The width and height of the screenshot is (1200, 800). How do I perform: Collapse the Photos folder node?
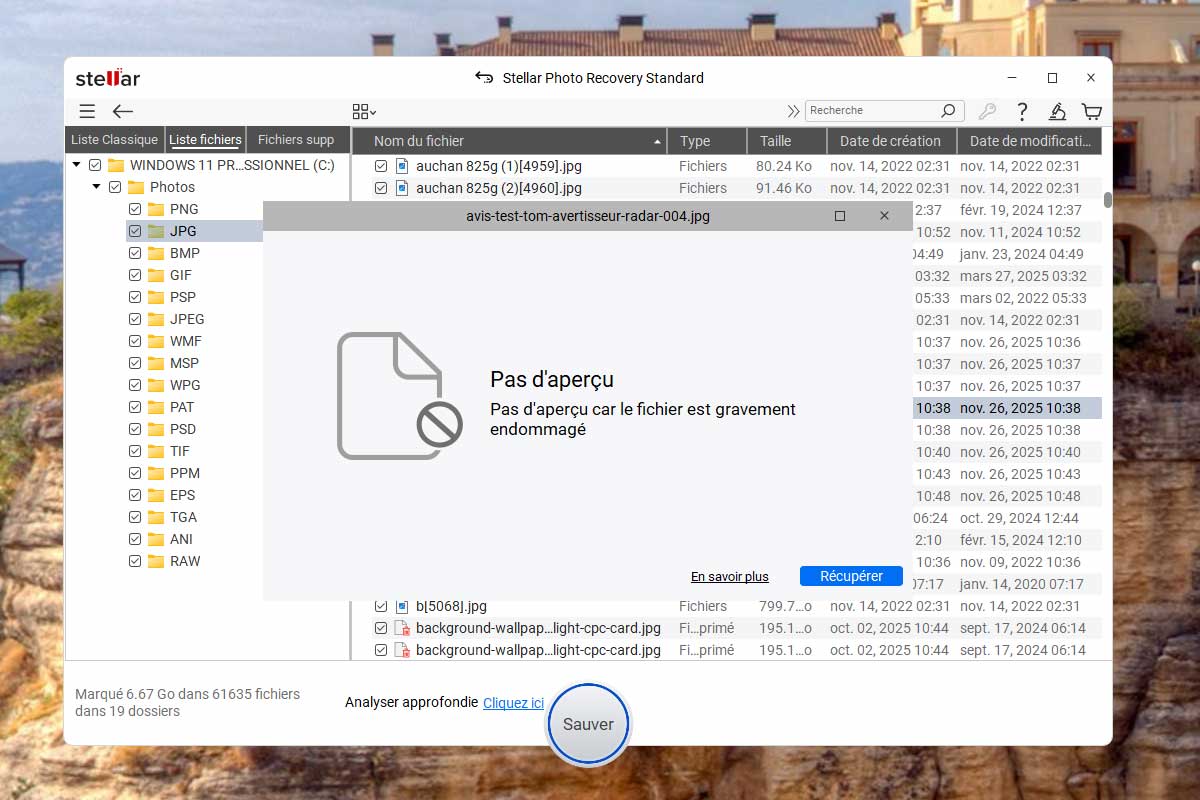pyautogui.click(x=96, y=187)
